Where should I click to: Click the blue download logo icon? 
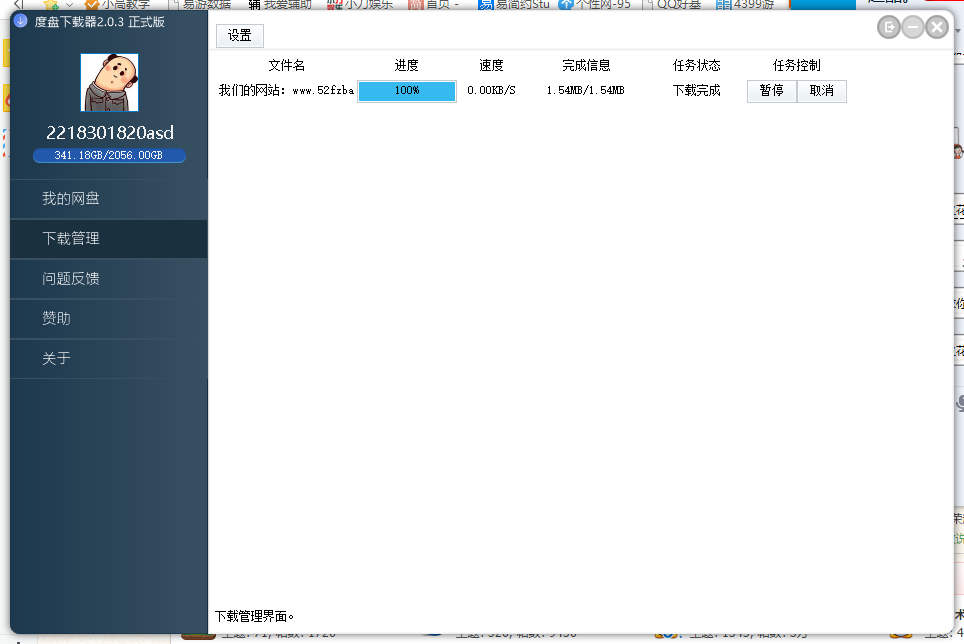(20, 21)
